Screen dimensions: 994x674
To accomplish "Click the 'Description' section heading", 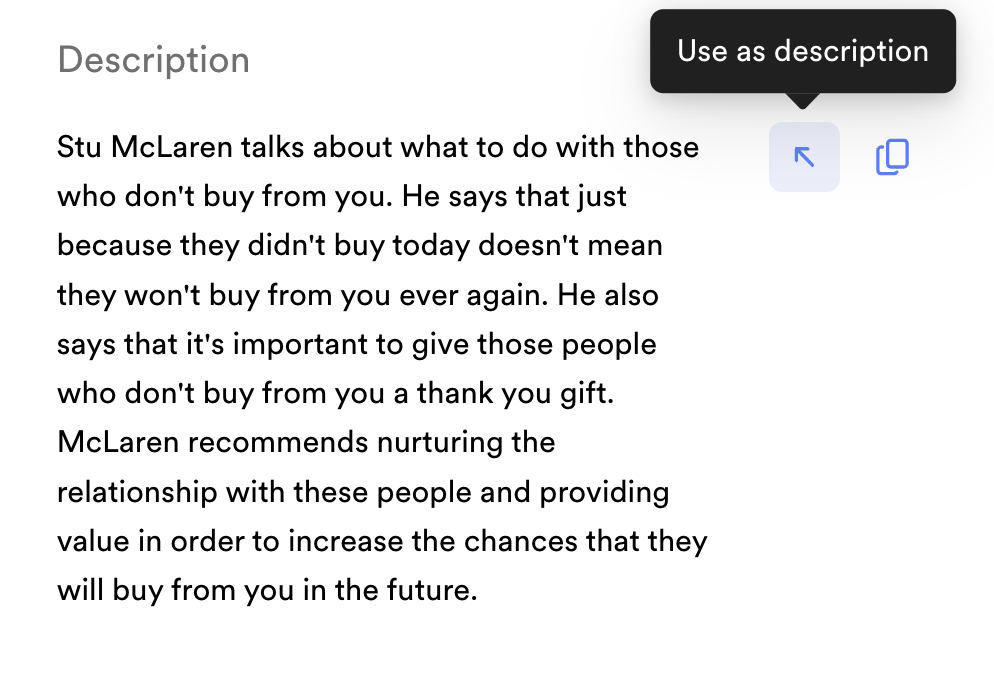I will point(153,60).
